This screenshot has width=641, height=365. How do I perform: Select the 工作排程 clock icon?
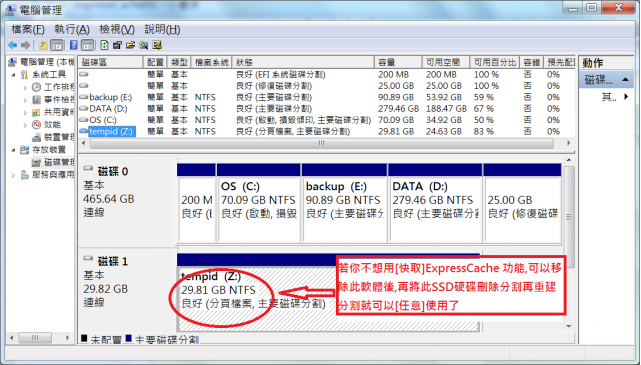click(37, 87)
